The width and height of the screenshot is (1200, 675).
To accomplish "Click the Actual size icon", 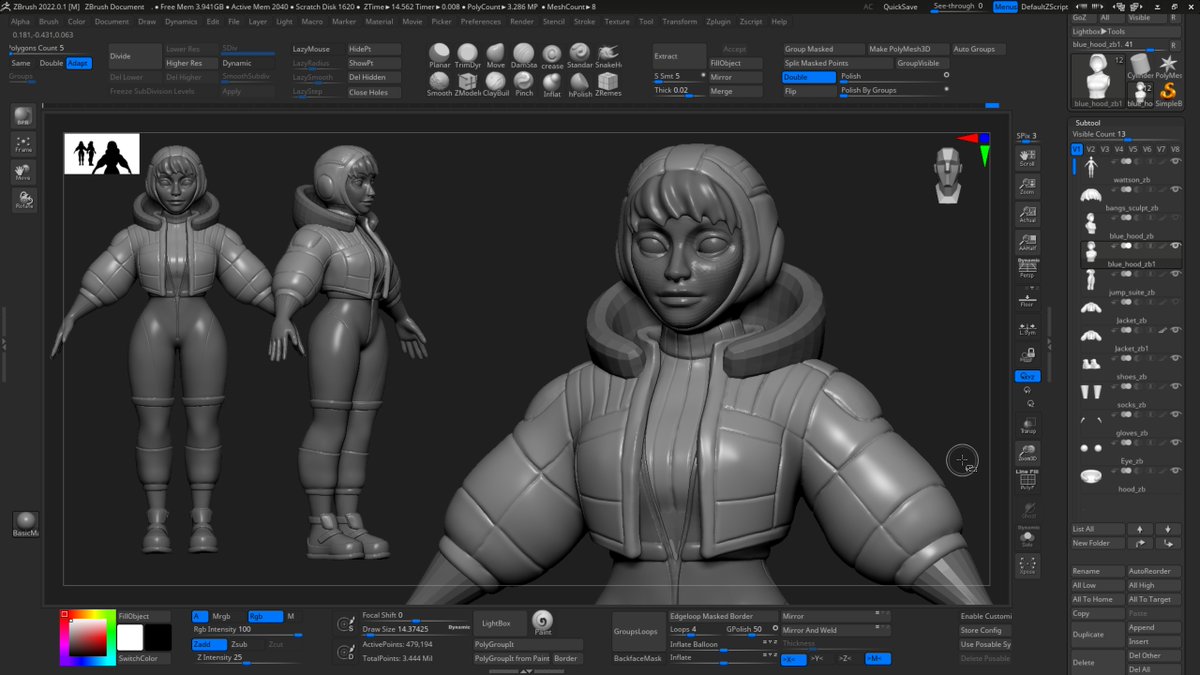I will (x=1027, y=214).
